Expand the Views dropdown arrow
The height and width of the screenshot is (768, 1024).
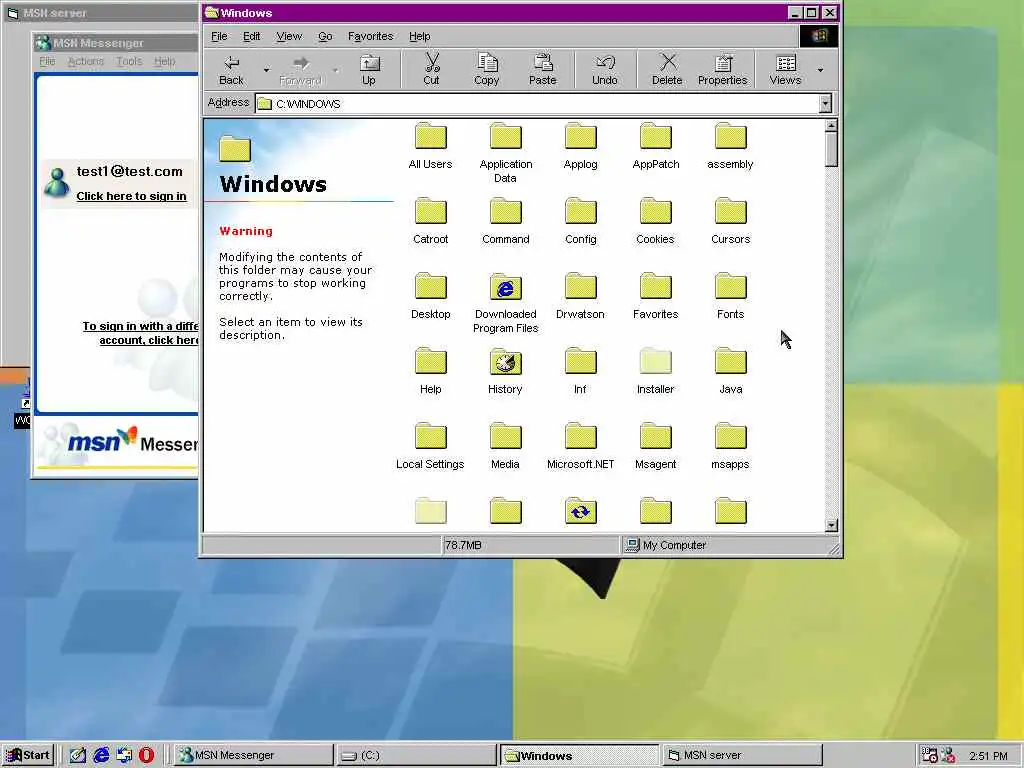tap(820, 70)
